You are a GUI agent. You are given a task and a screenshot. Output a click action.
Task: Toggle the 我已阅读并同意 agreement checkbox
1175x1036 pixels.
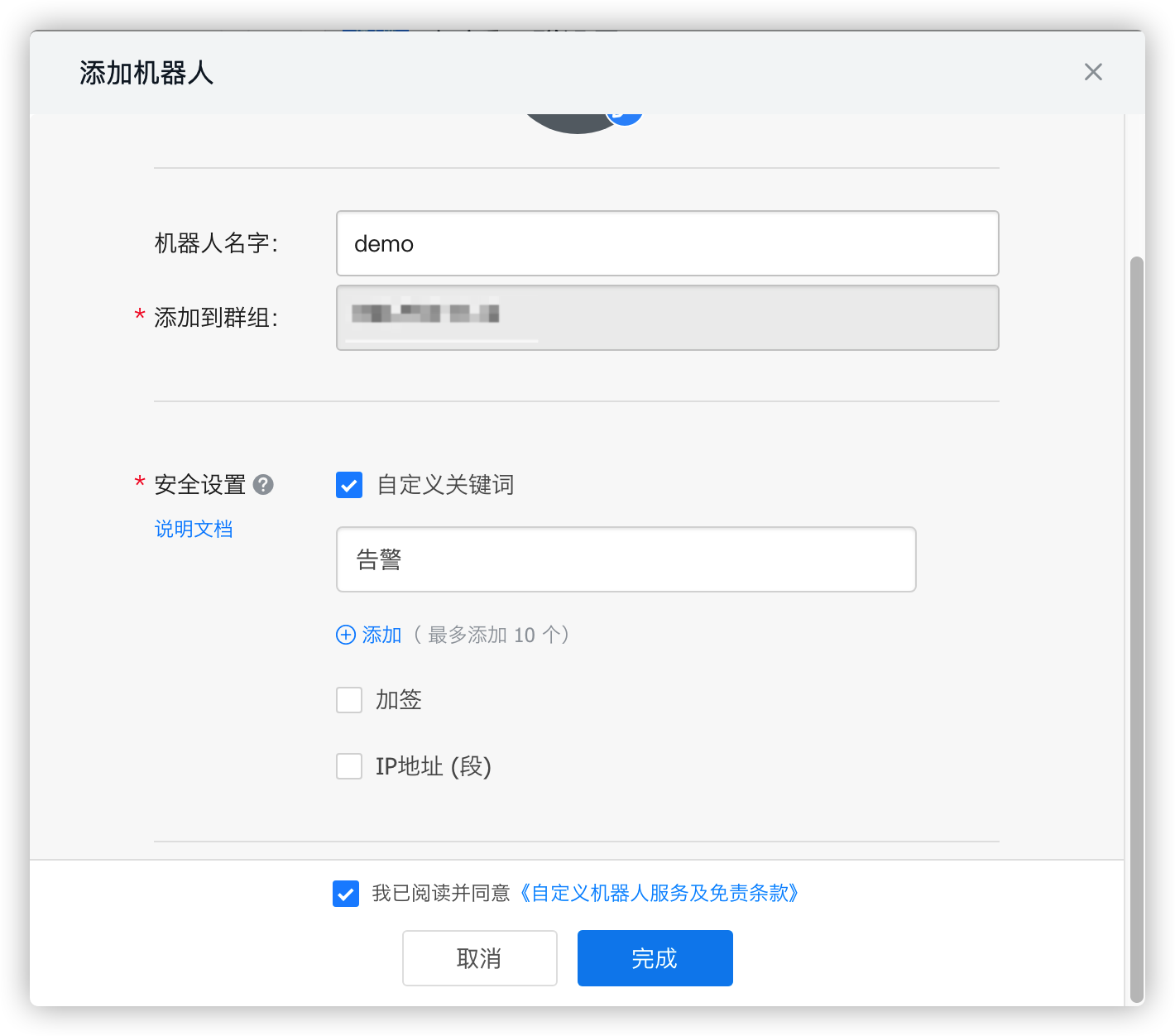(346, 894)
